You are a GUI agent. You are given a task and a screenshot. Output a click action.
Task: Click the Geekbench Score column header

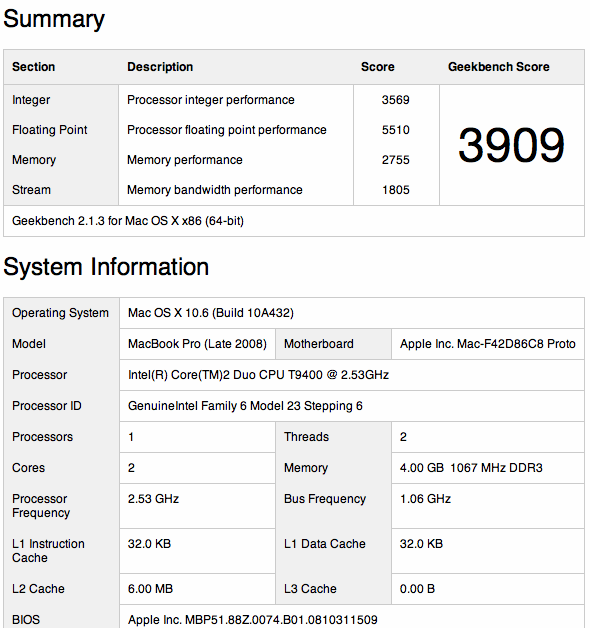[x=499, y=66]
